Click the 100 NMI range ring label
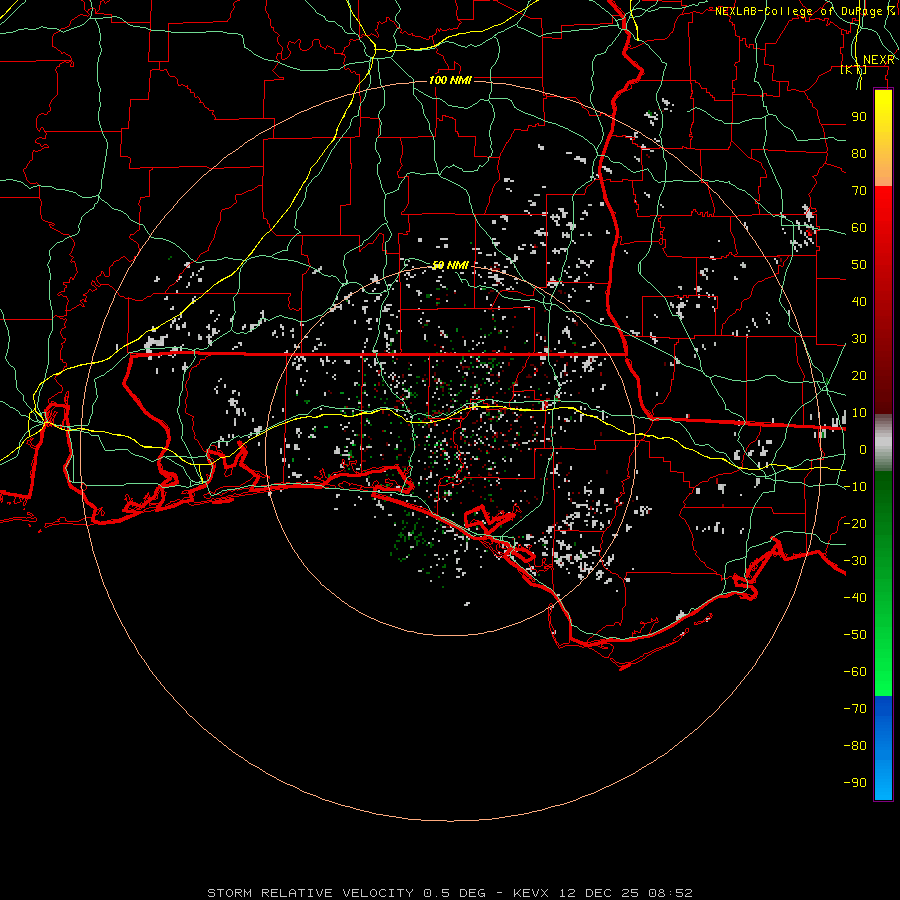900x900 pixels. tap(450, 80)
